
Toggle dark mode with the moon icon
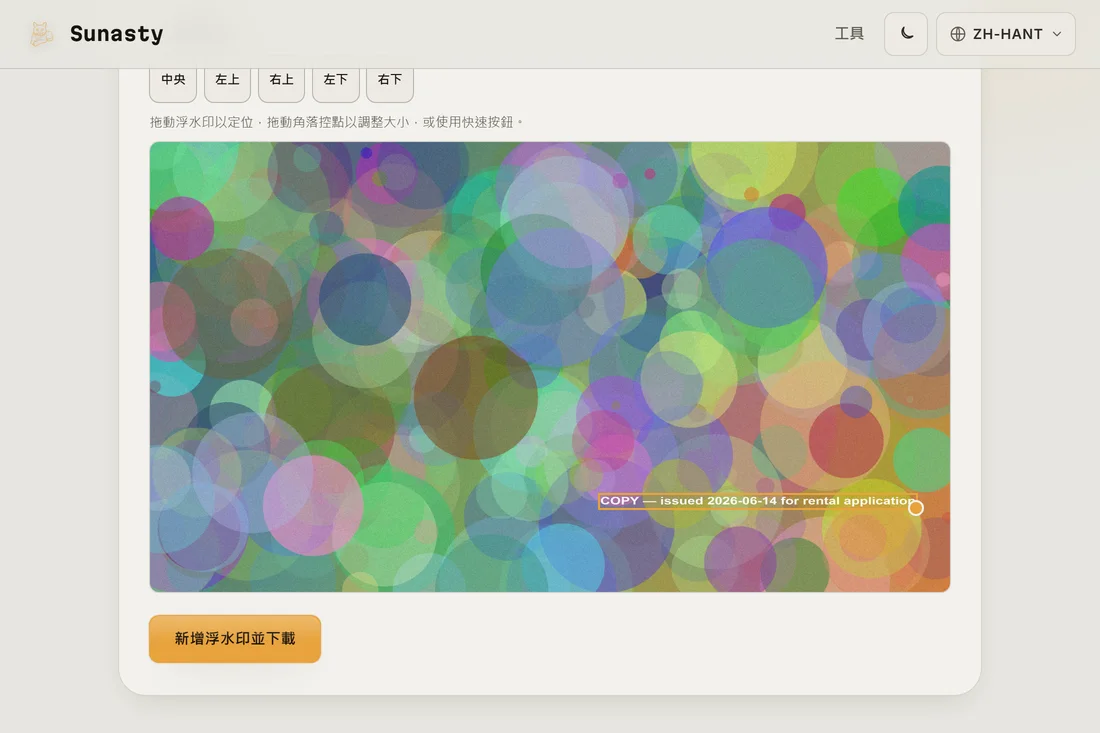coord(906,34)
